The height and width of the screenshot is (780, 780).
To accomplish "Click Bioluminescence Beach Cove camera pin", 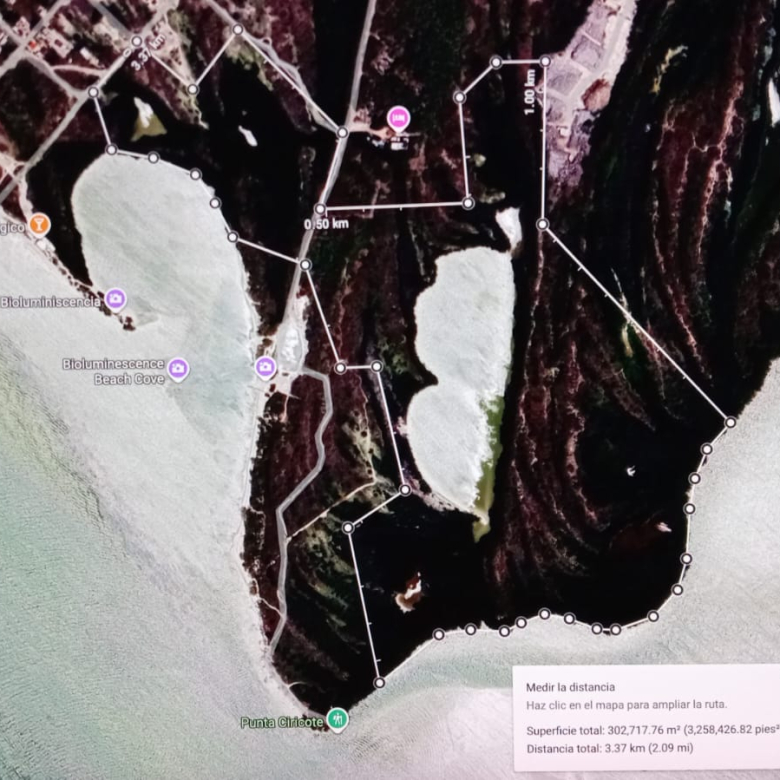I will [x=178, y=369].
